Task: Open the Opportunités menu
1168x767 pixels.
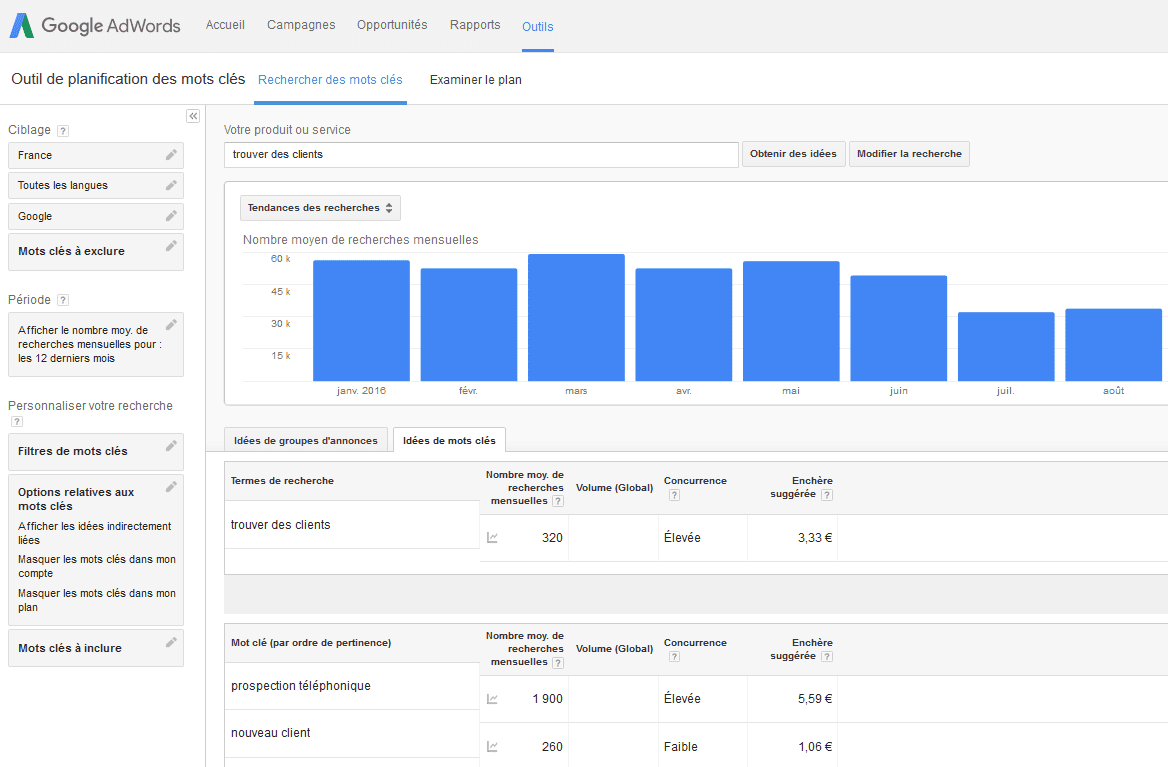Action: pos(392,25)
